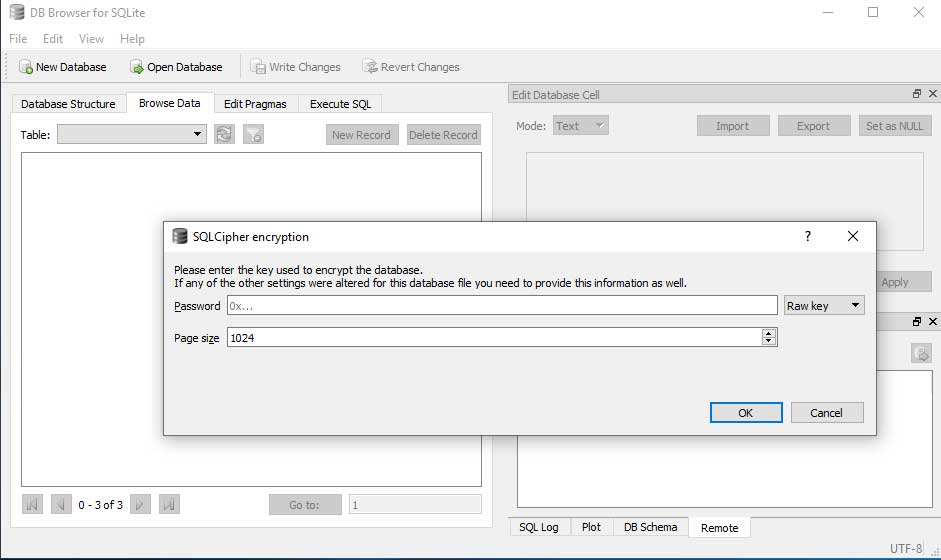Click the help question mark in SQLCipher dialog
The height and width of the screenshot is (560, 941).
coord(808,236)
